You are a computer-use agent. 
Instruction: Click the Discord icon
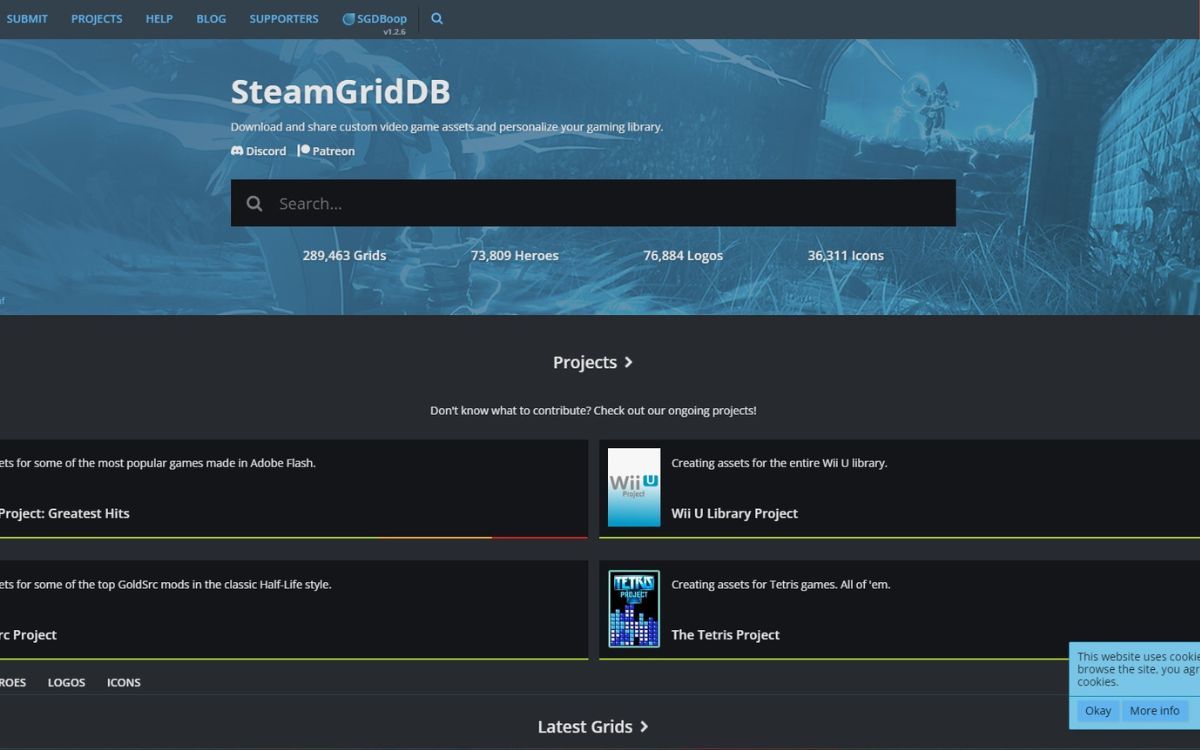[x=237, y=150]
